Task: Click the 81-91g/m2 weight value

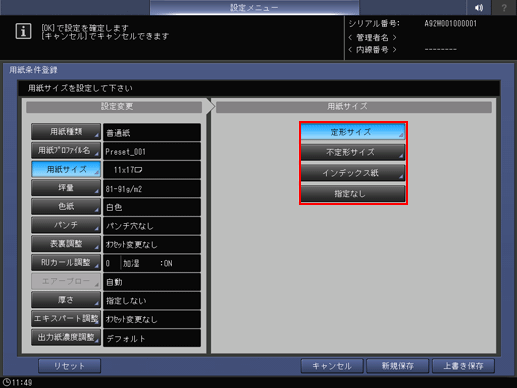Action: [x=152, y=188]
